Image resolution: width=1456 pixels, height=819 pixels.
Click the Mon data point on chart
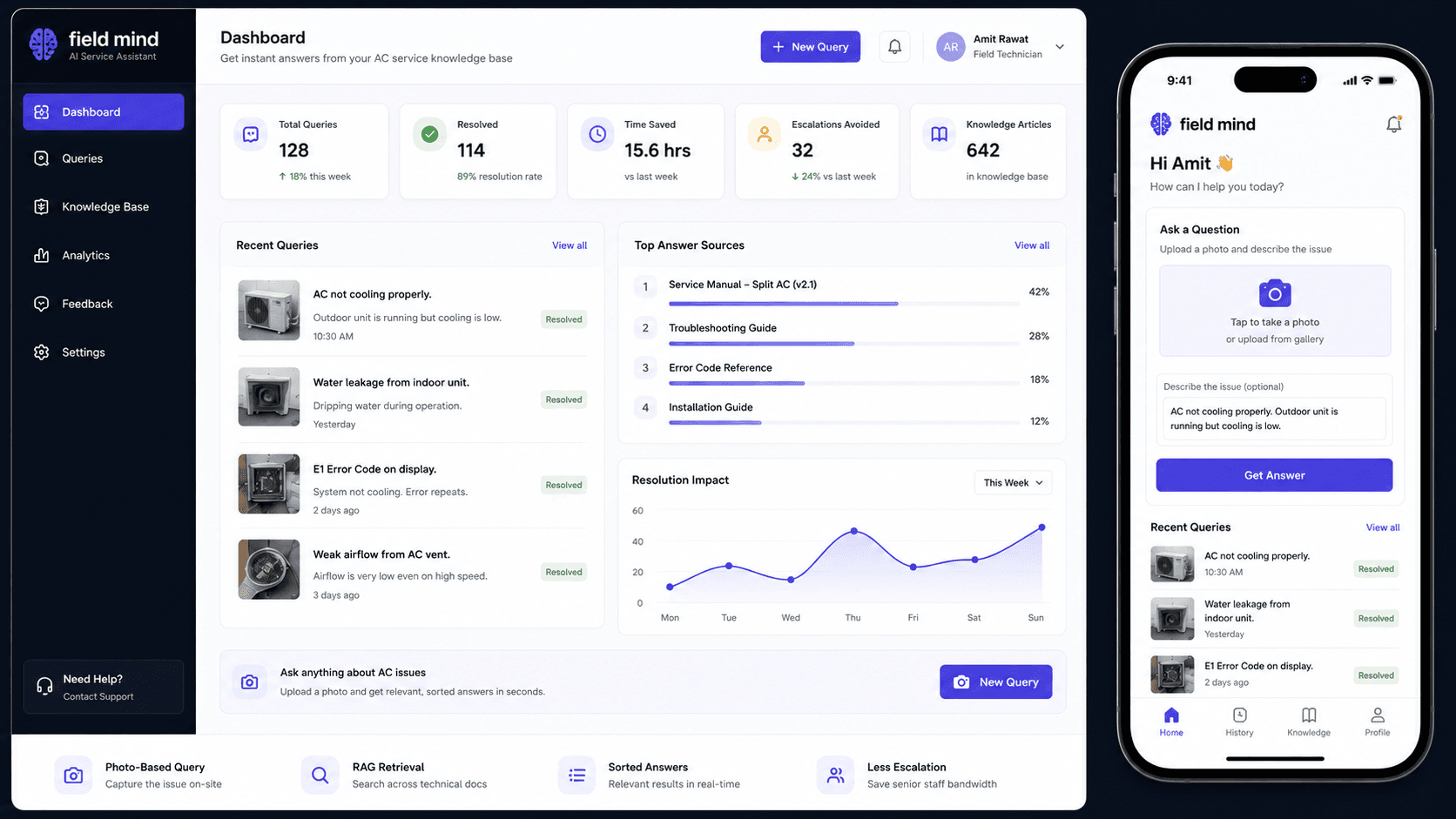tap(670, 587)
